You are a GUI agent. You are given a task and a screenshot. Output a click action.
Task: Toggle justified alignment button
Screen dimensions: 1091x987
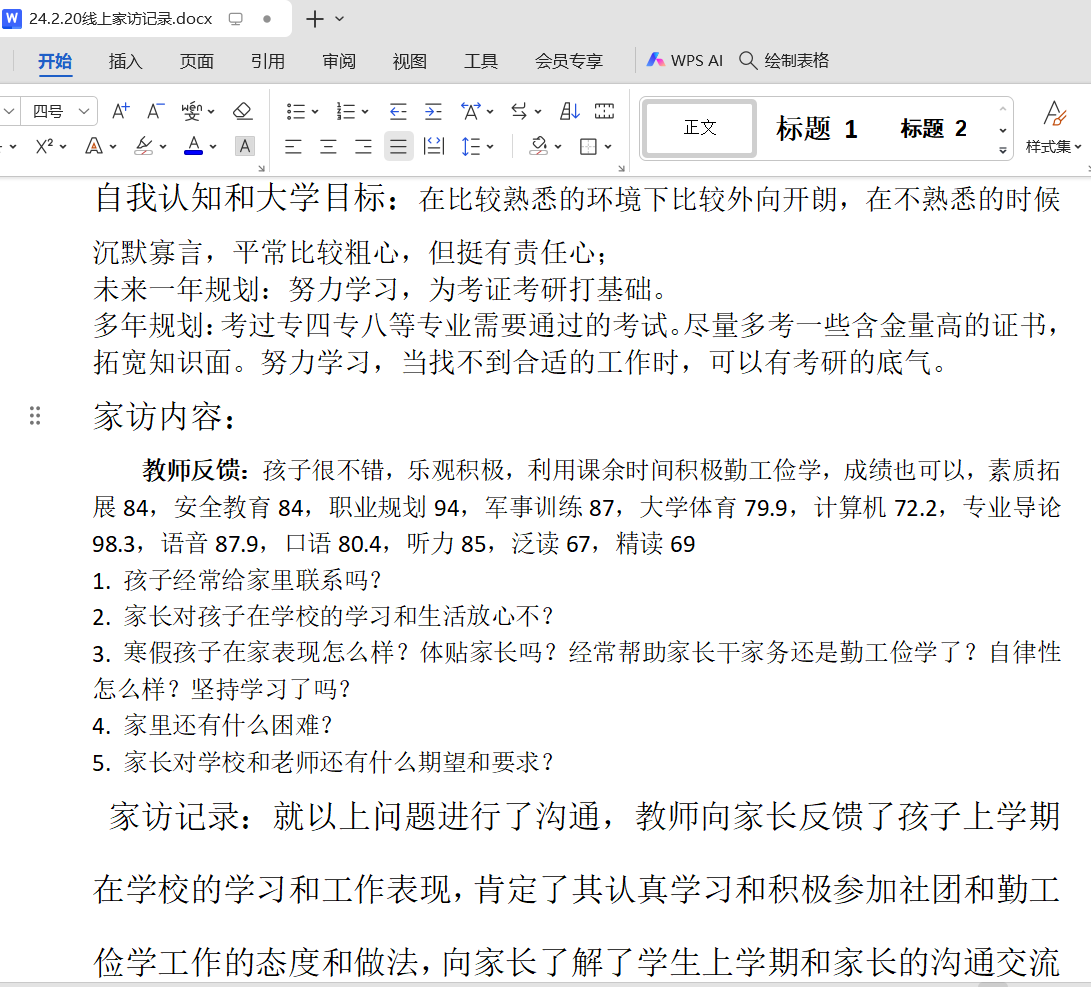click(x=399, y=147)
